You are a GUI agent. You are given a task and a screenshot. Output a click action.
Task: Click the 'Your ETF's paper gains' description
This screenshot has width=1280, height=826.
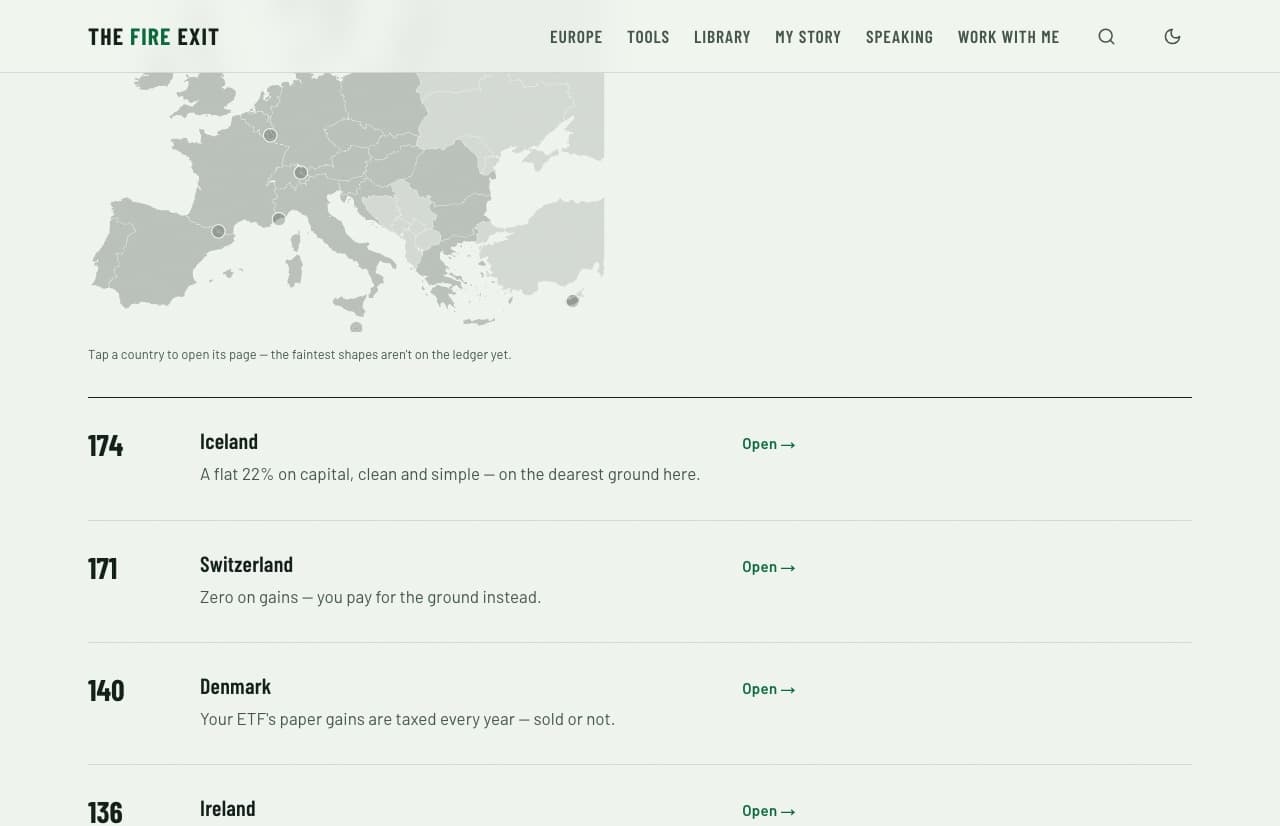[407, 719]
